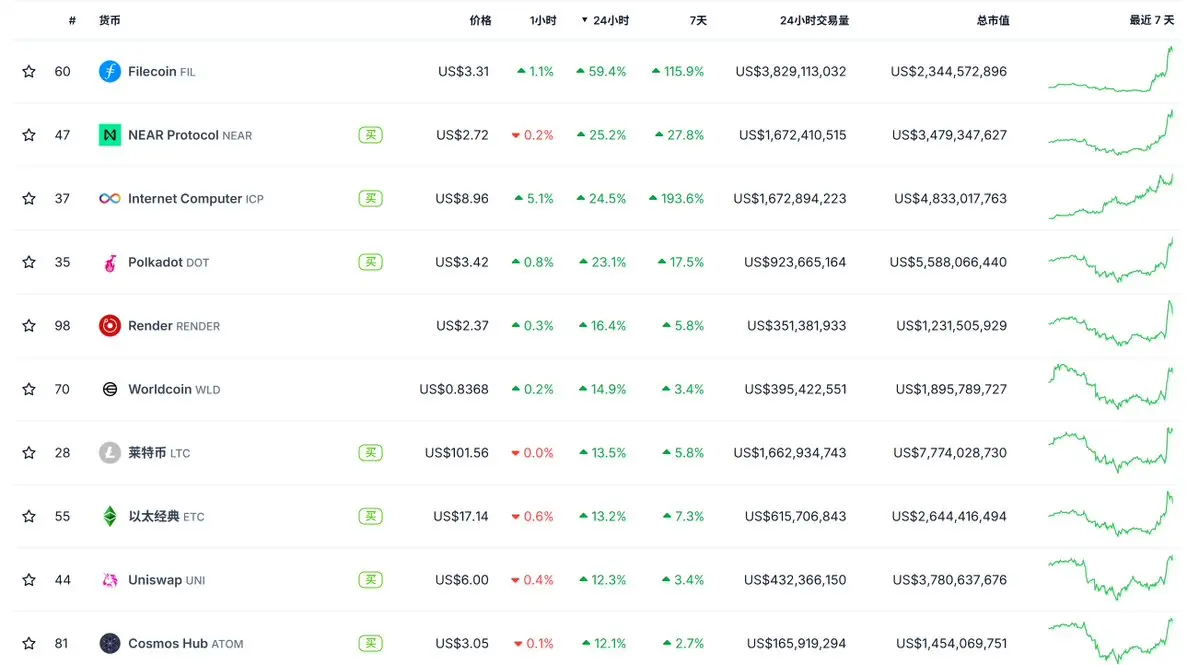
Task: Click the 193.6% seven-day change
Action: (x=676, y=198)
